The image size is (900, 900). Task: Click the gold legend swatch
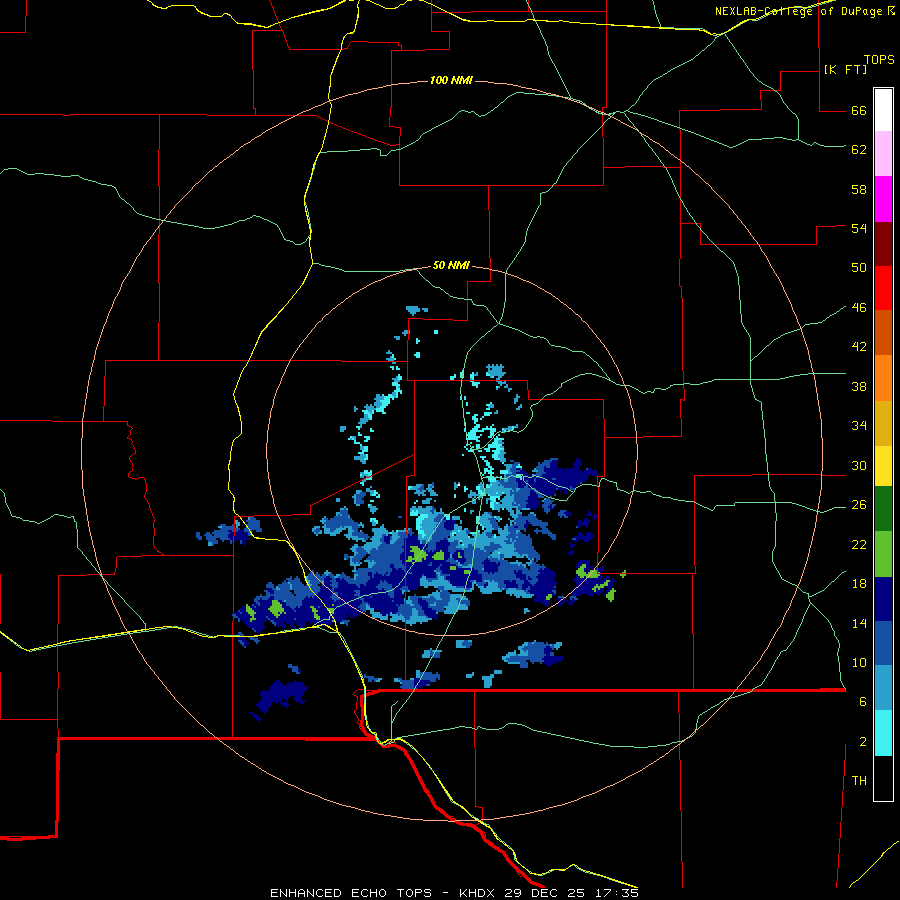[x=883, y=424]
